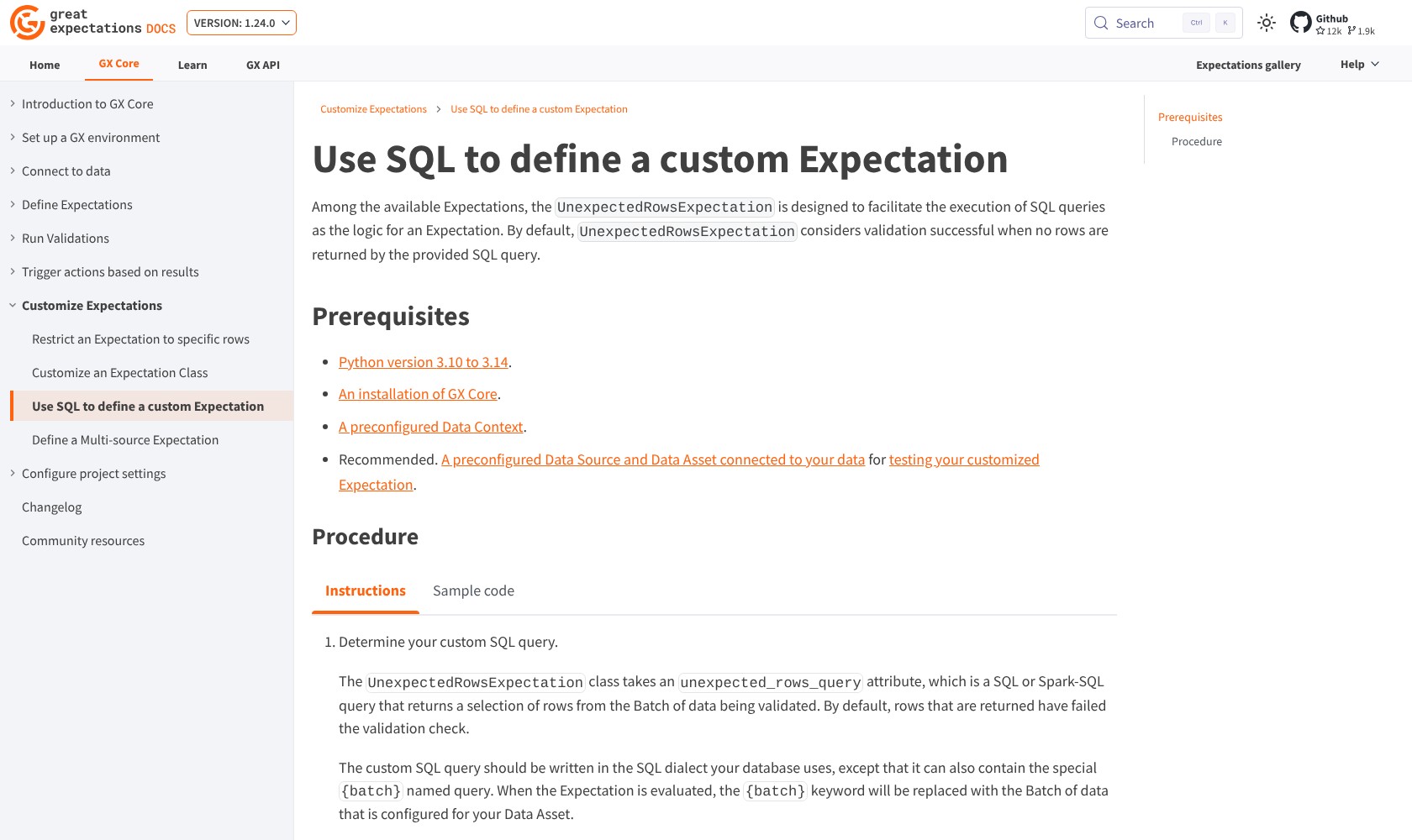Click the Great Expectations logo

[x=92, y=23]
